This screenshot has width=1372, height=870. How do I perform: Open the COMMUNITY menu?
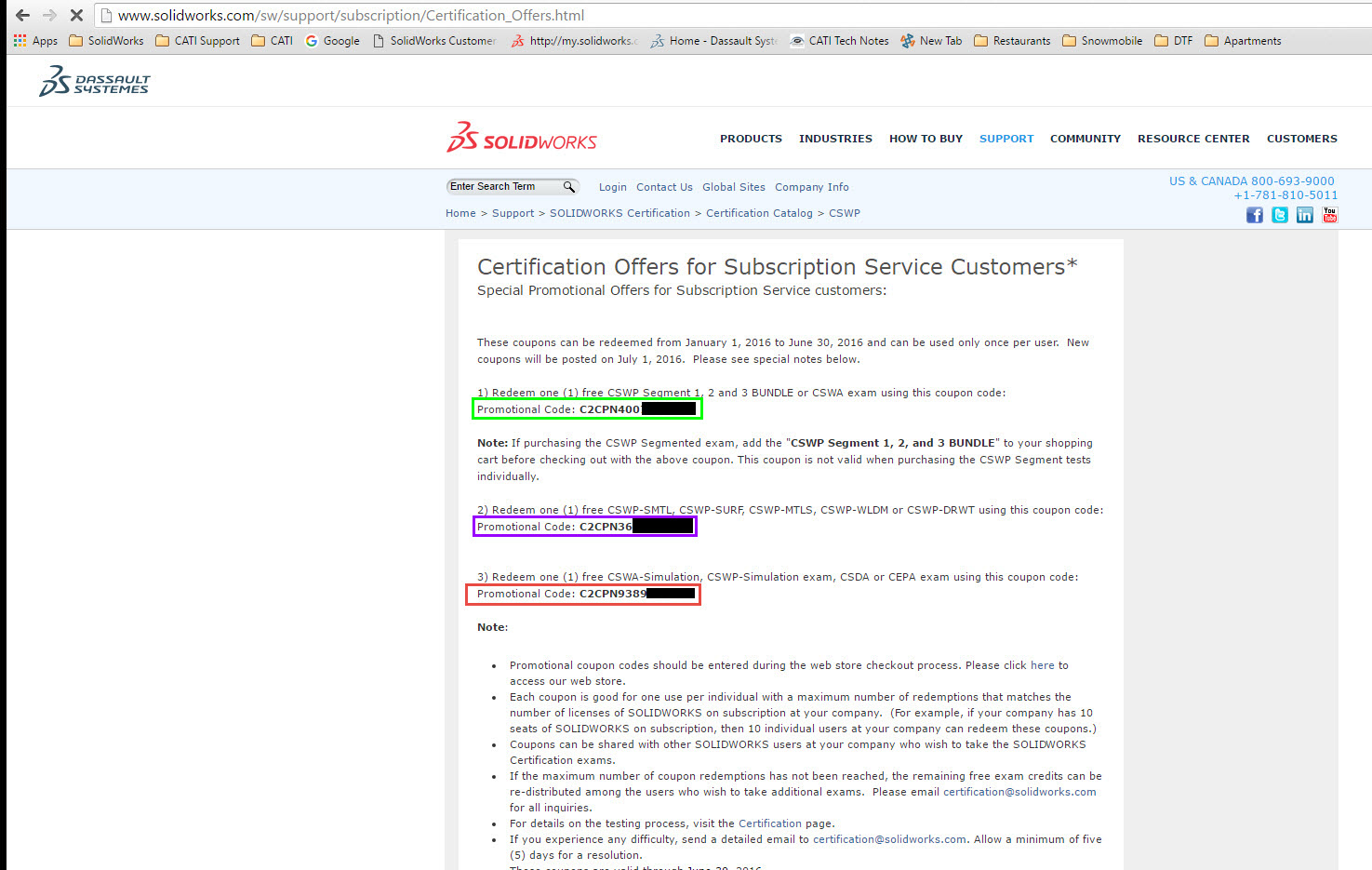(x=1086, y=139)
